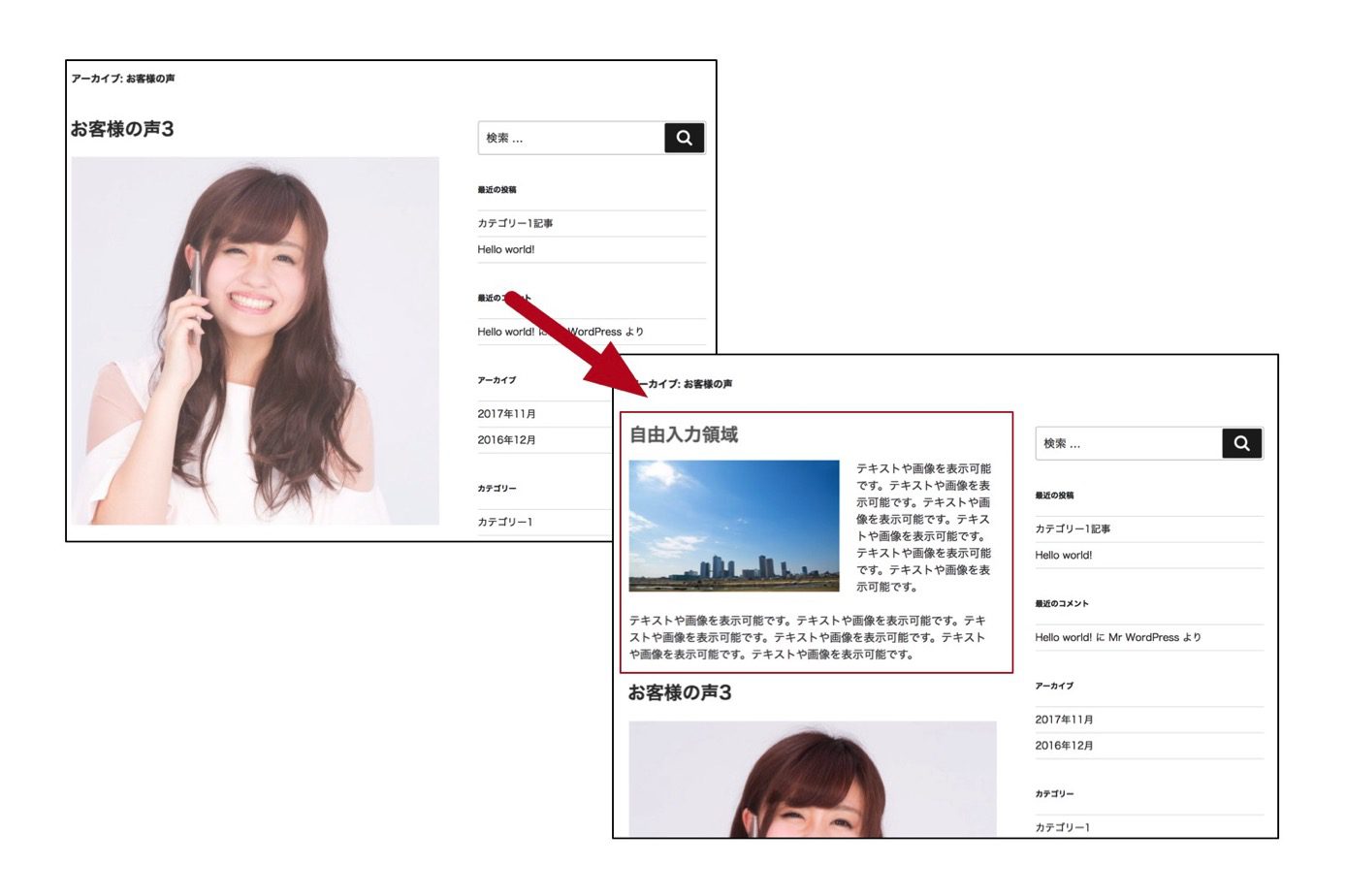1346x896 pixels.
Task: Open the お客様の声3 post title in the front page
Action: coord(680,692)
